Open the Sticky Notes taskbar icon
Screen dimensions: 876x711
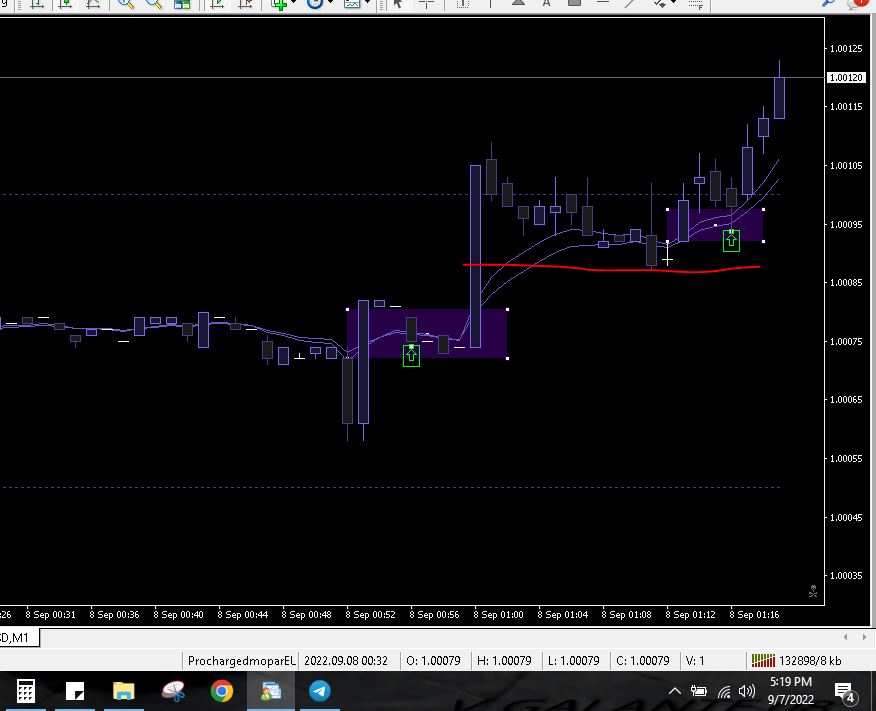pyautogui.click(x=75, y=691)
